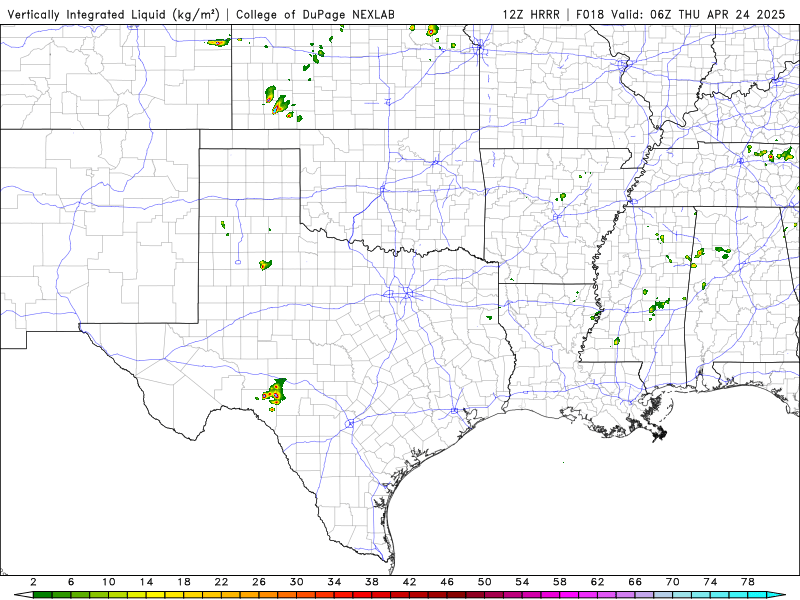Screen dimensions: 800x600
Task: Click the colorbar scale label '38'
Action: pos(372,582)
